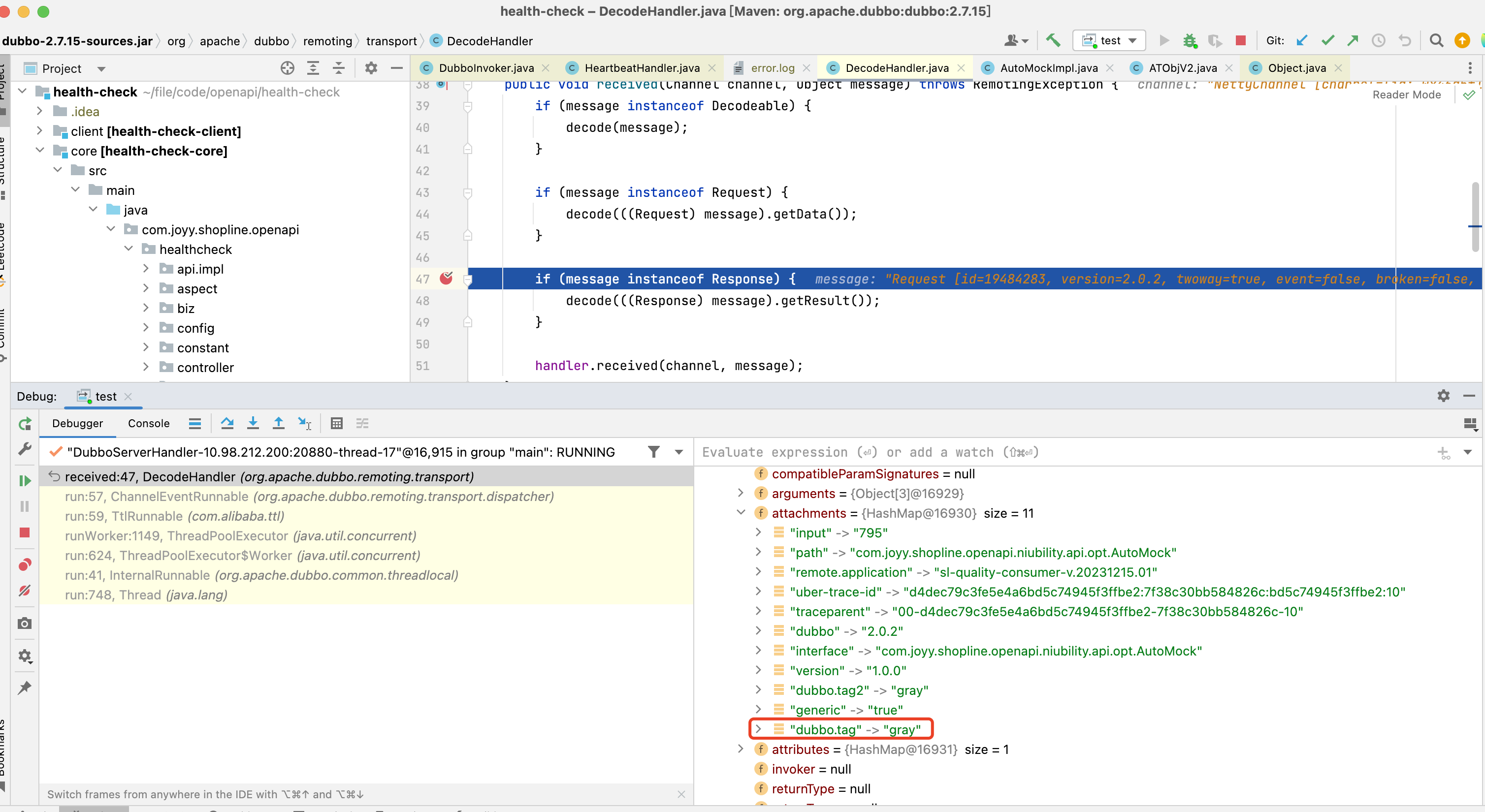
Task: Select the "dubbo.tag2" -> "gray" entry
Action: [x=859, y=690]
